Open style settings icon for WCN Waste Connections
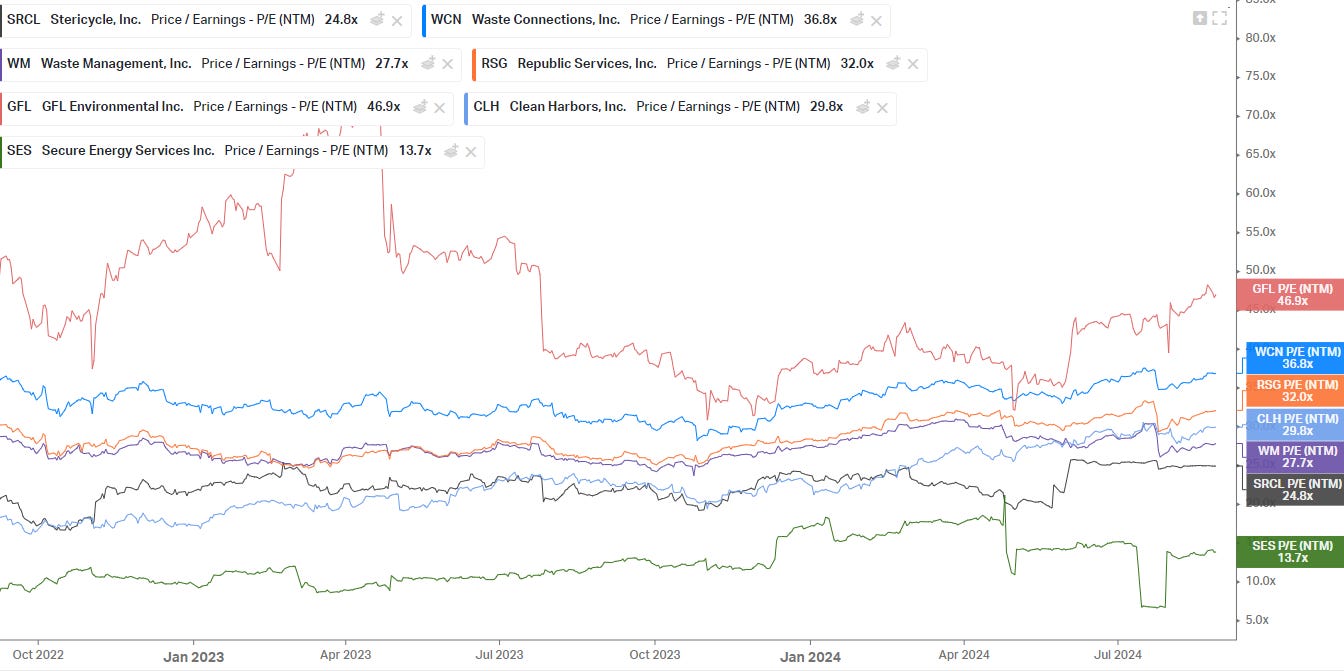Image resolution: width=1344 pixels, height=671 pixels. (x=856, y=20)
